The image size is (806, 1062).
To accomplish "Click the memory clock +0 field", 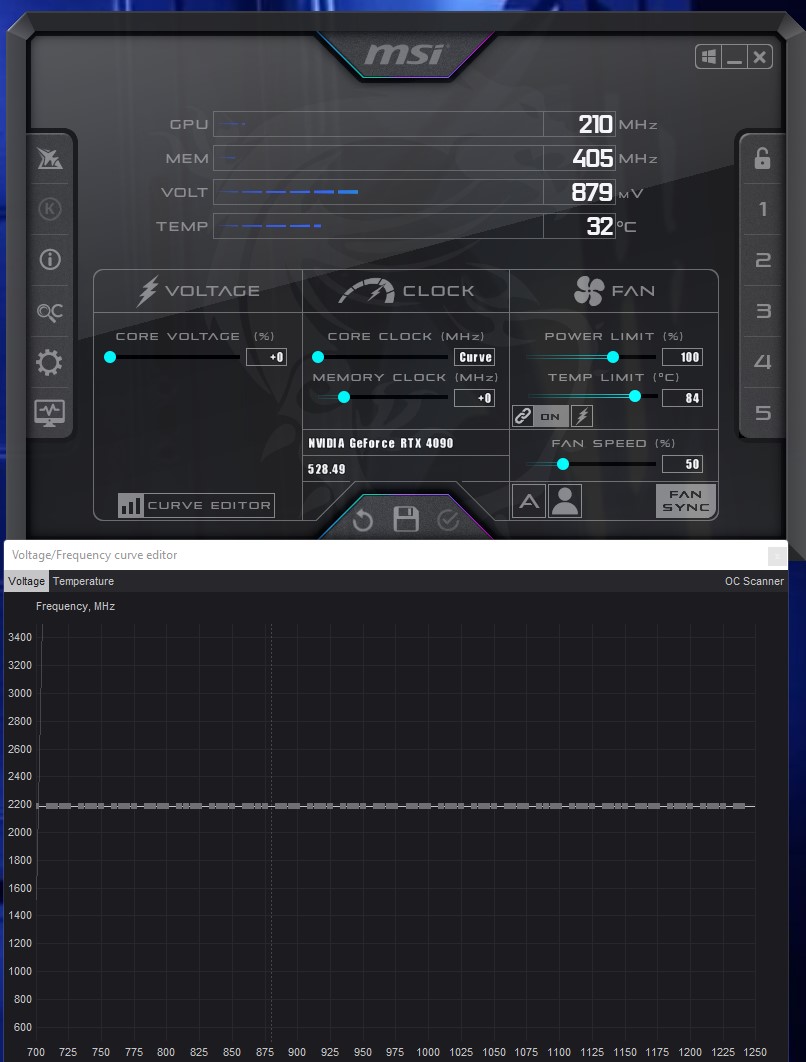I will (474, 398).
